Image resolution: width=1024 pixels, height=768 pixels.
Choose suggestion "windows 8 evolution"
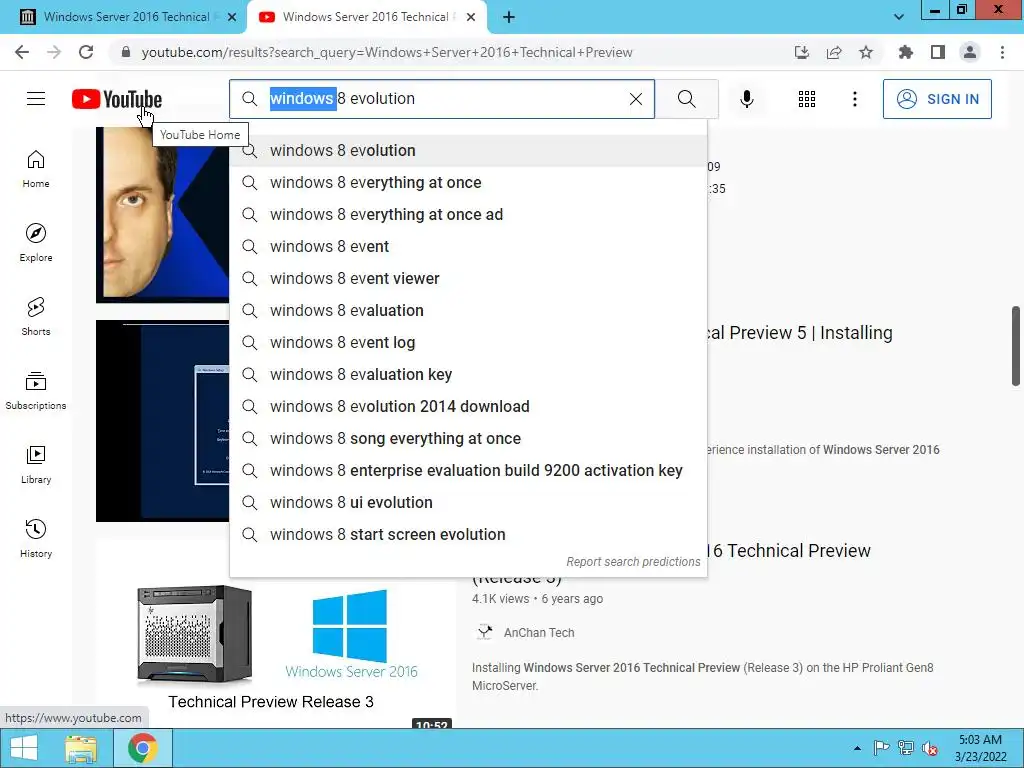[x=468, y=151]
